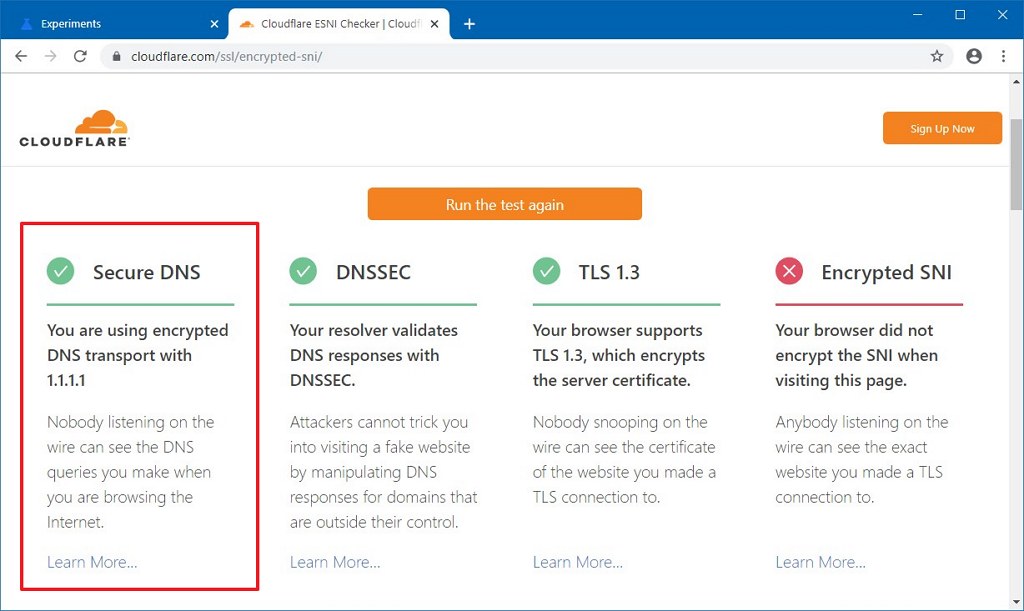Open Chrome's three-dot menu
This screenshot has width=1024, height=611.
coord(1003,56)
